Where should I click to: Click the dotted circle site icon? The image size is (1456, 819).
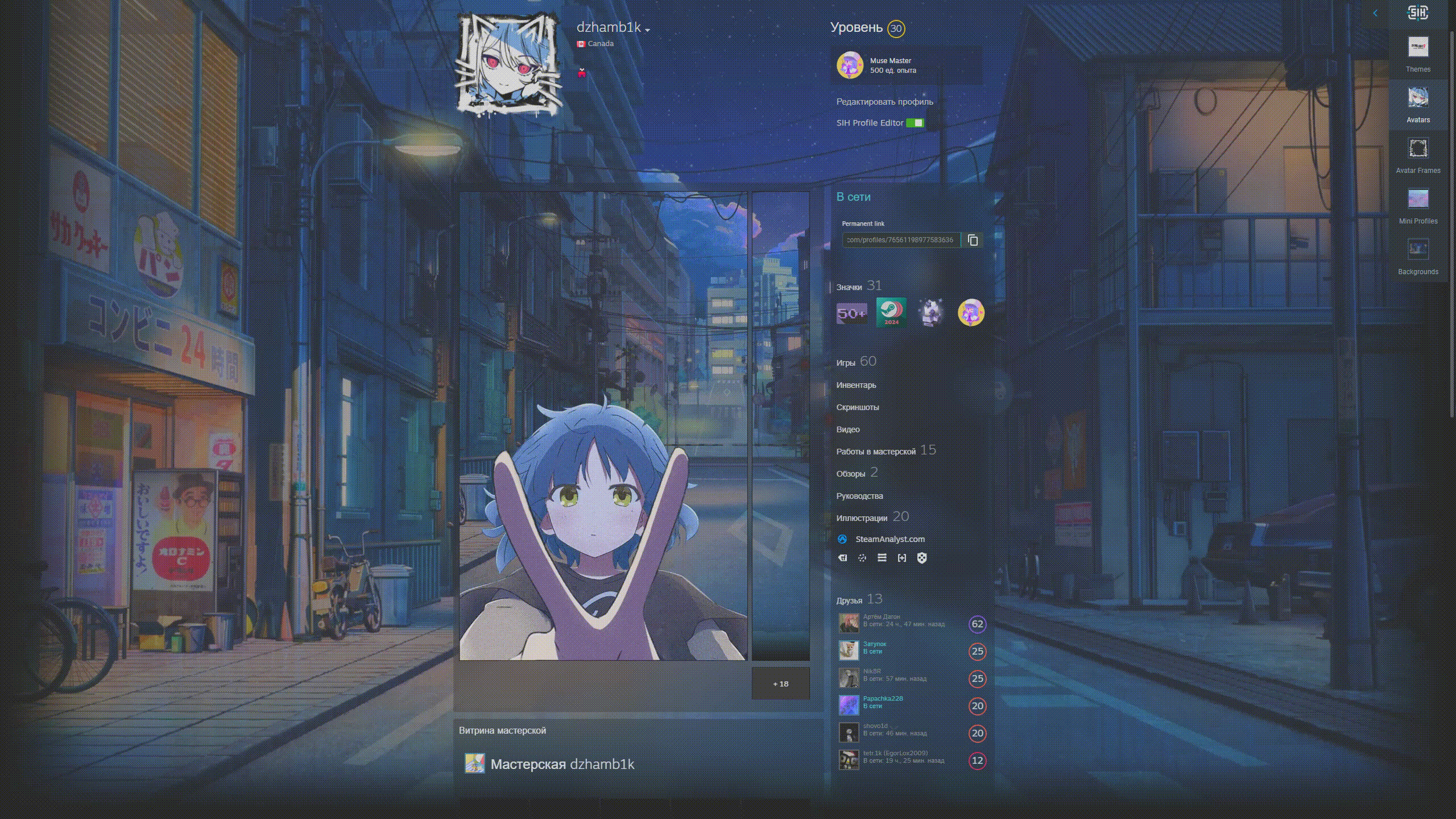(862, 558)
